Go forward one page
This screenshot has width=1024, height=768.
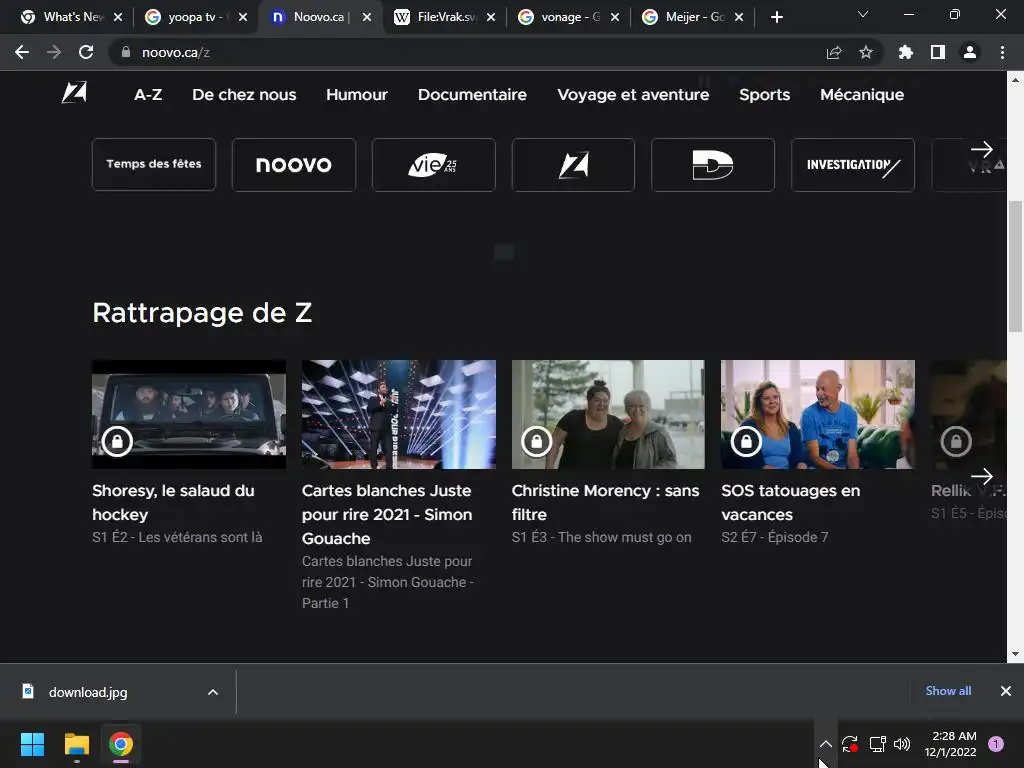[x=54, y=52]
